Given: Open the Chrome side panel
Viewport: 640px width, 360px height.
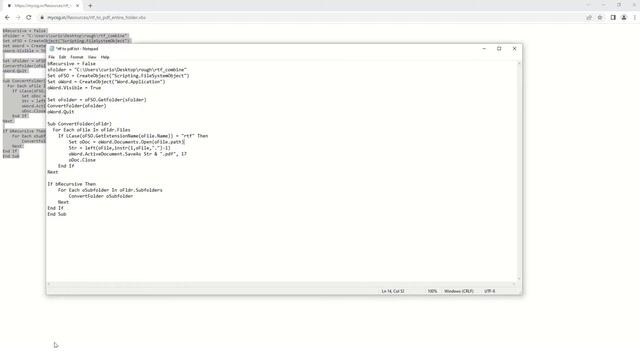Looking at the screenshot, I should point(613,18).
